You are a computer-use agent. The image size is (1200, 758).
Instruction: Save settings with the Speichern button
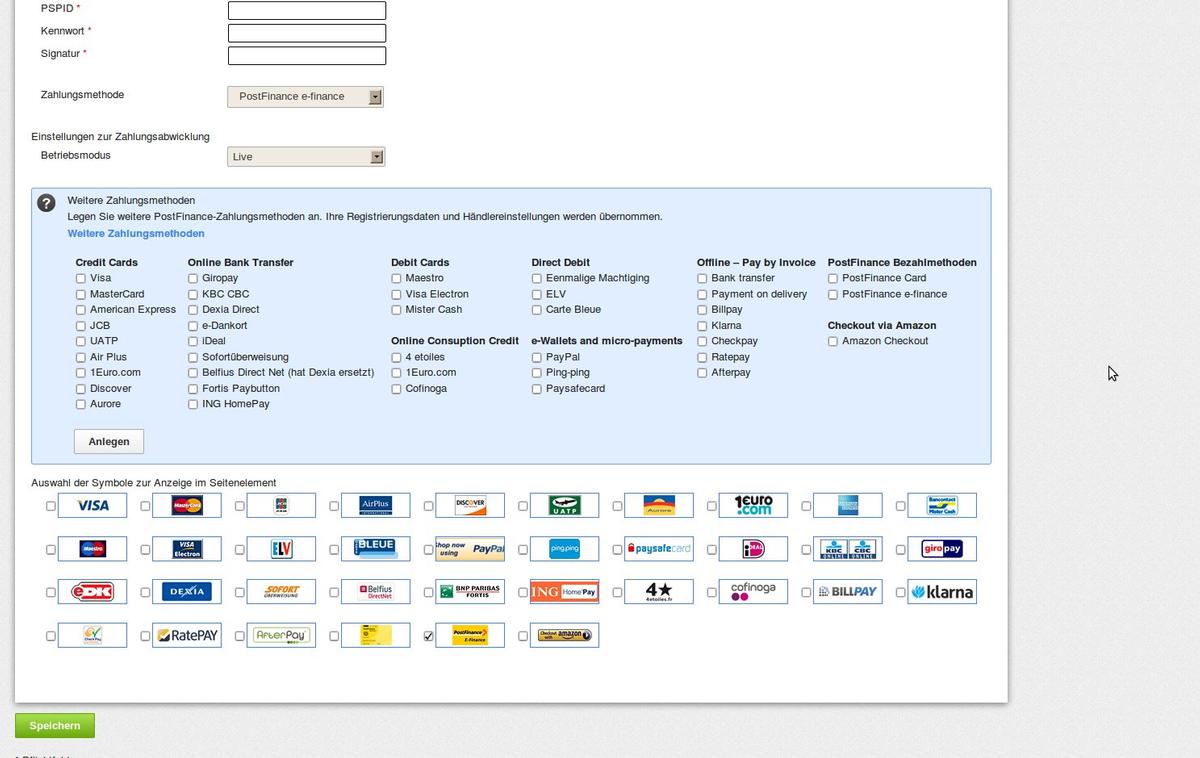pos(55,726)
